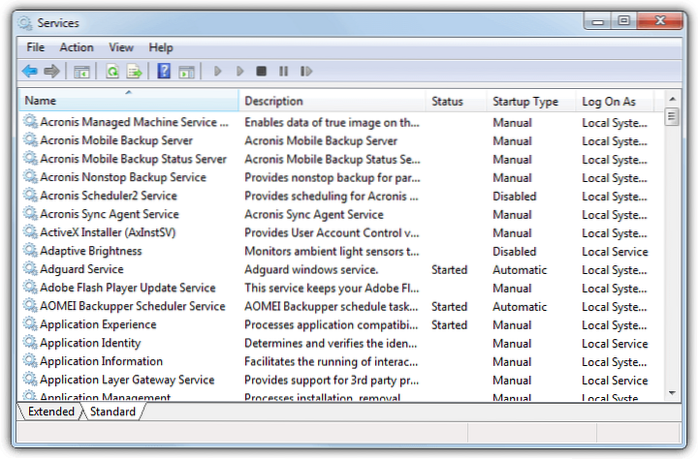Sort by the Status column header
This screenshot has width=698, height=459.
coord(456,101)
